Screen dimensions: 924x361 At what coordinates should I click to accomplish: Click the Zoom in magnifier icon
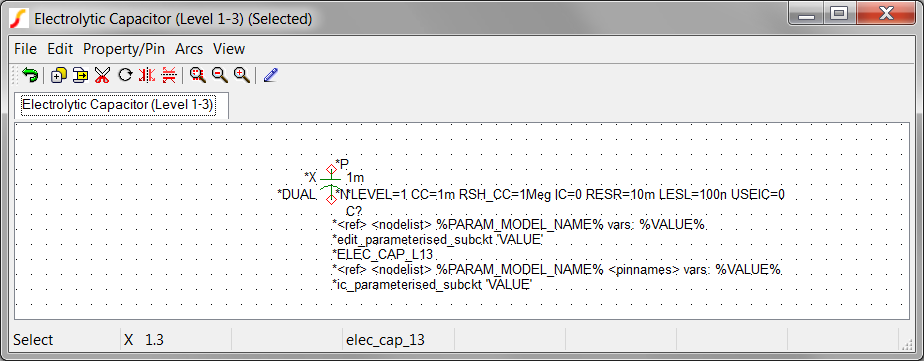pyautogui.click(x=242, y=75)
